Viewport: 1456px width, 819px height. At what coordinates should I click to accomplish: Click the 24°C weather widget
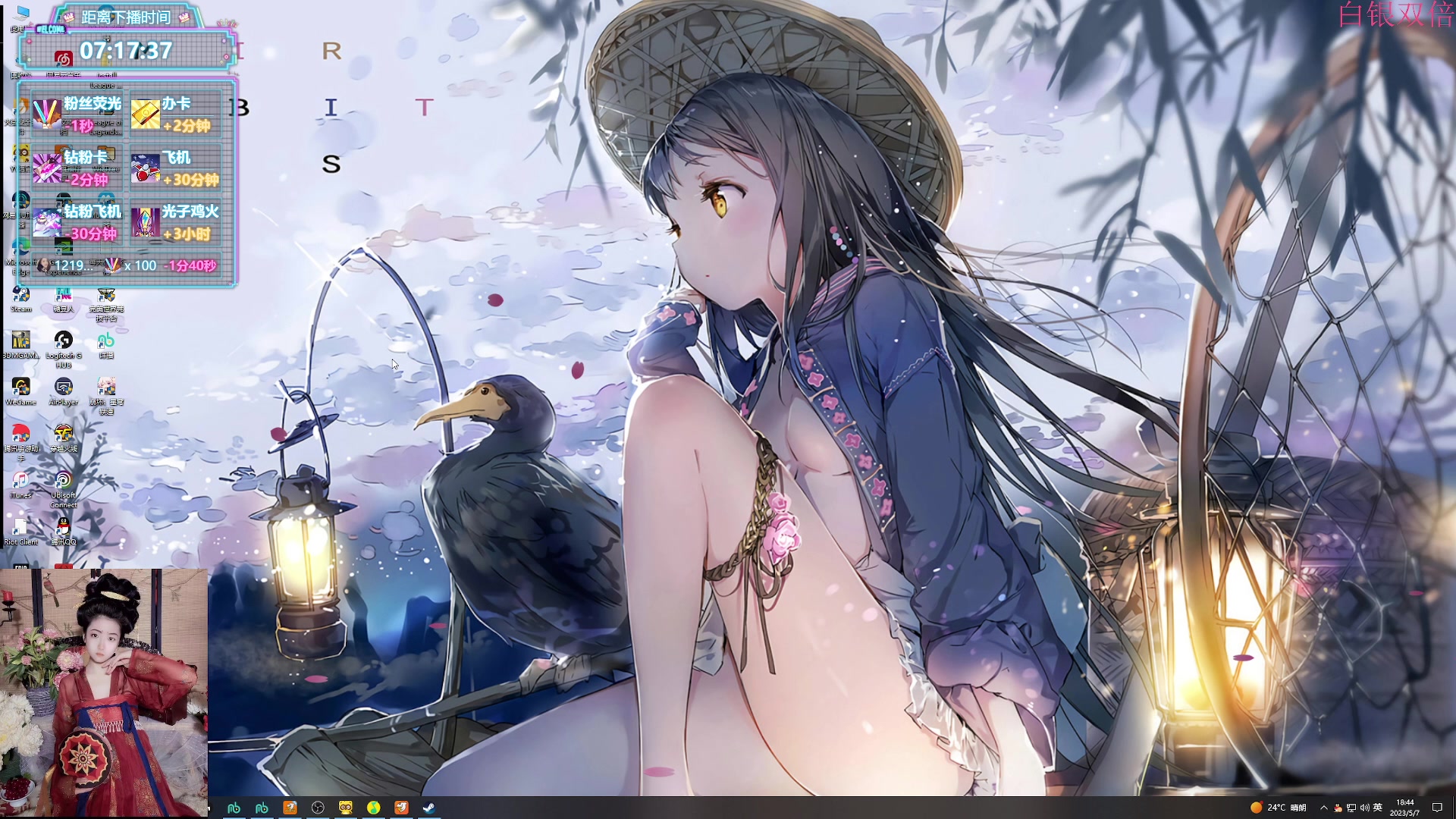1278,808
